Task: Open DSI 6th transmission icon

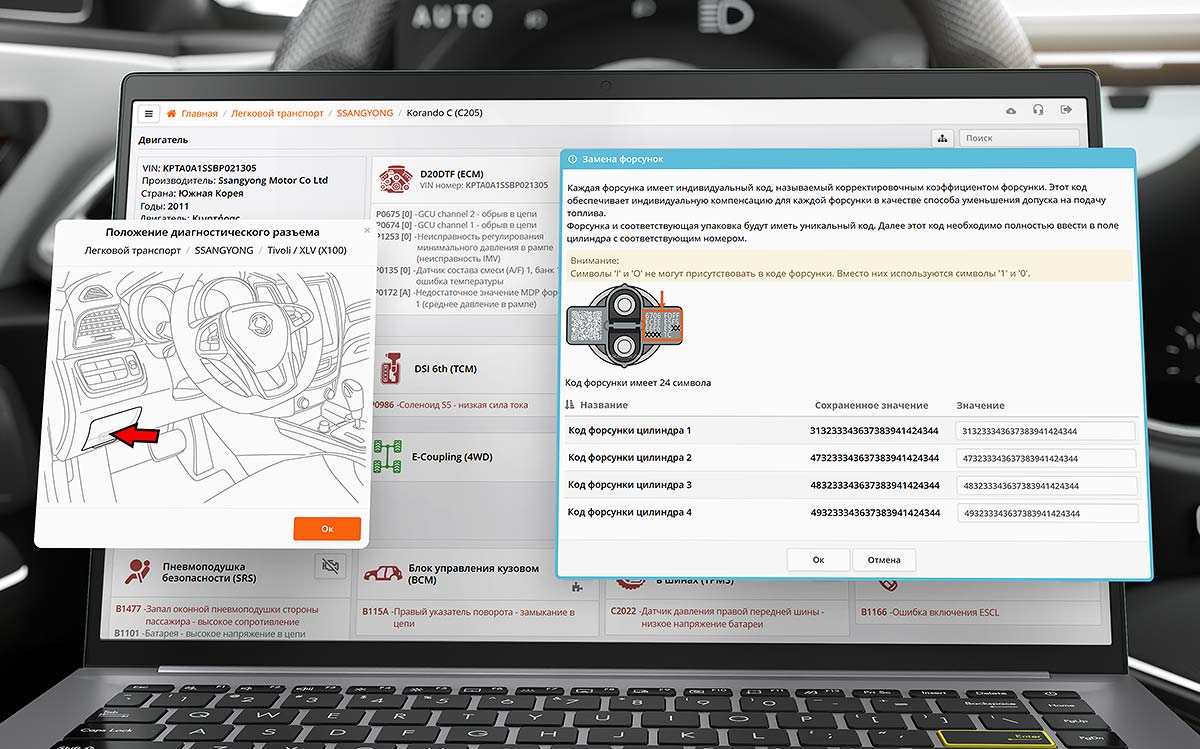Action: [x=391, y=369]
